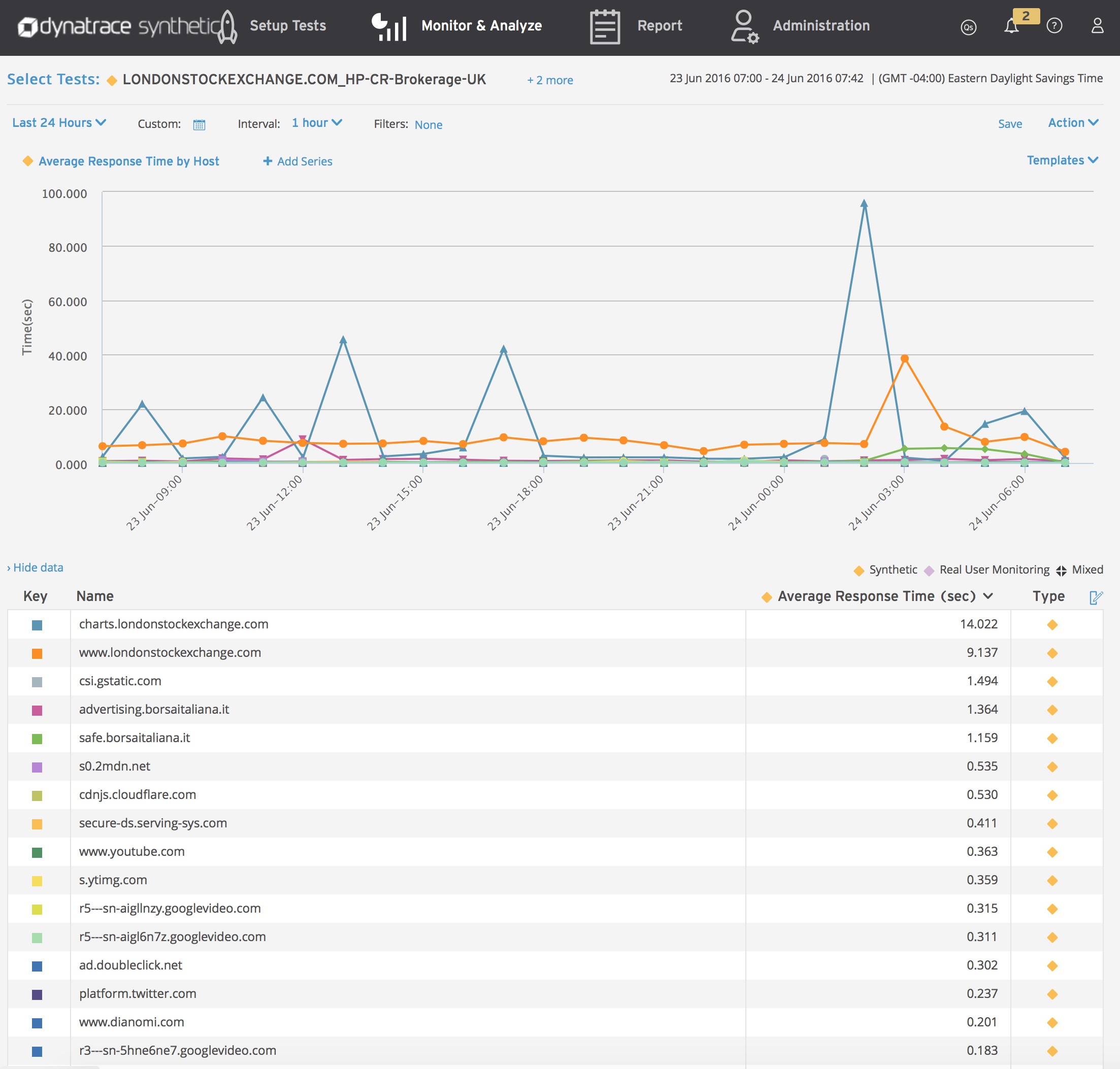Select the cdnjs.cloudflare.com row name
1120x1069 pixels.
(138, 794)
